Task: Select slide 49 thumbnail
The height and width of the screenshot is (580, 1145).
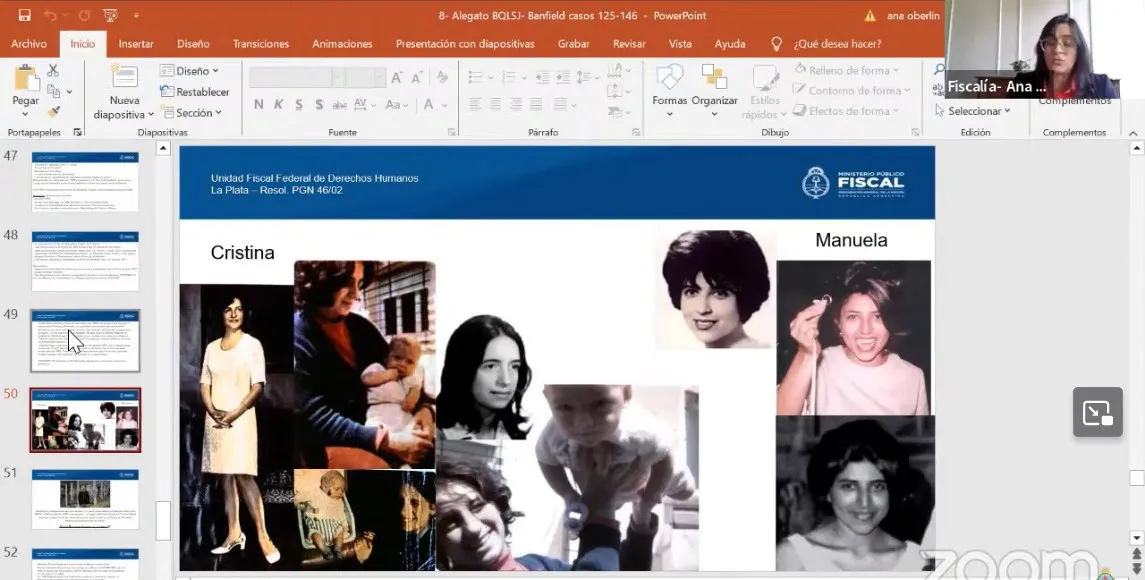Action: (x=85, y=340)
